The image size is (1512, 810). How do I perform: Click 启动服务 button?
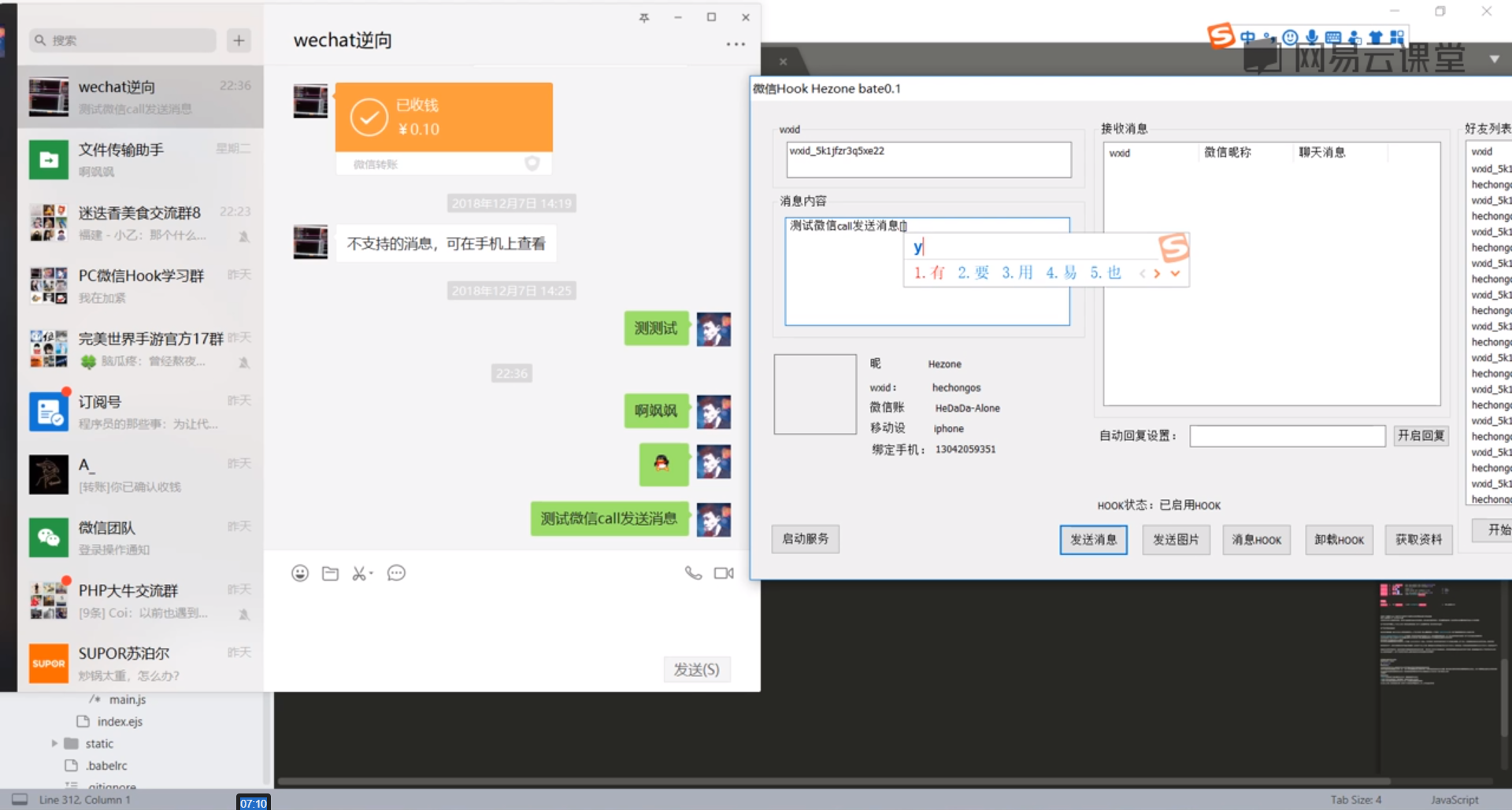pyautogui.click(x=805, y=538)
